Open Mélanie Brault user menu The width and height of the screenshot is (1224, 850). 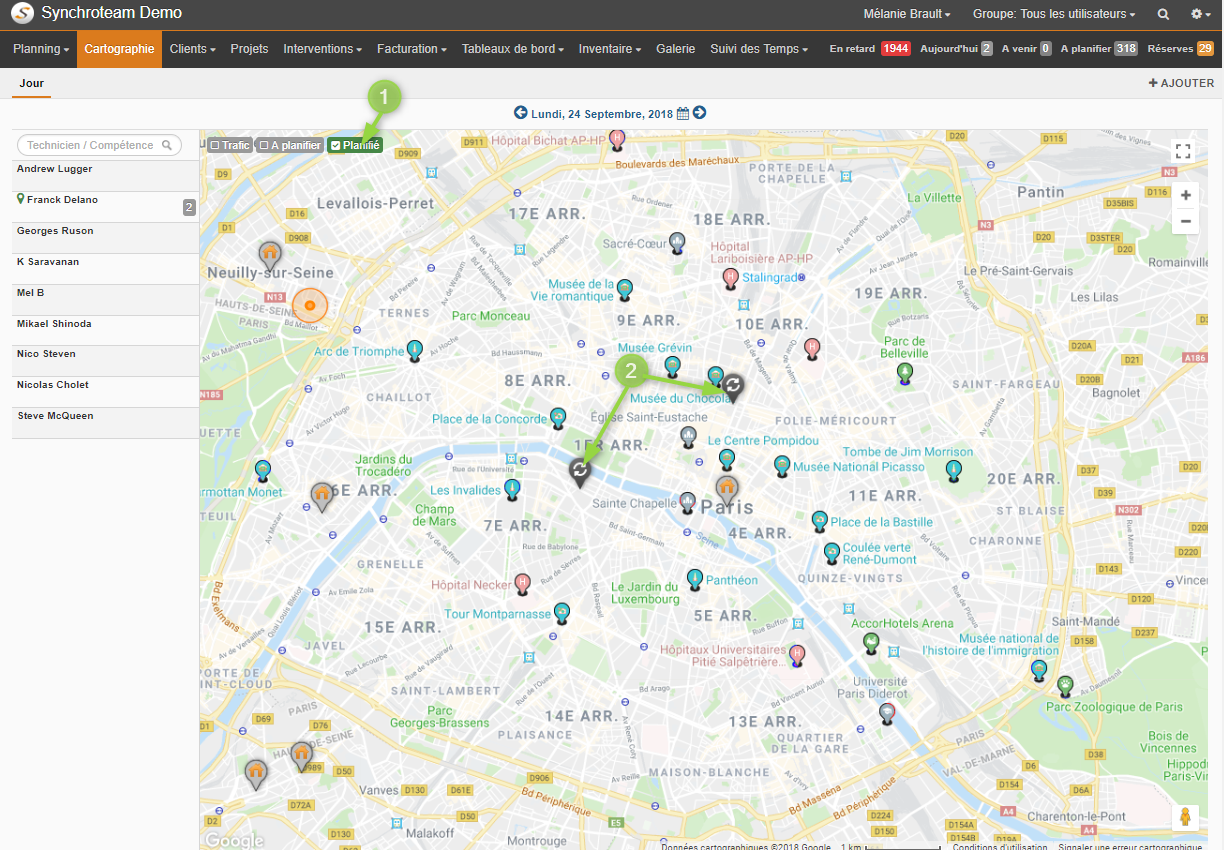point(907,14)
